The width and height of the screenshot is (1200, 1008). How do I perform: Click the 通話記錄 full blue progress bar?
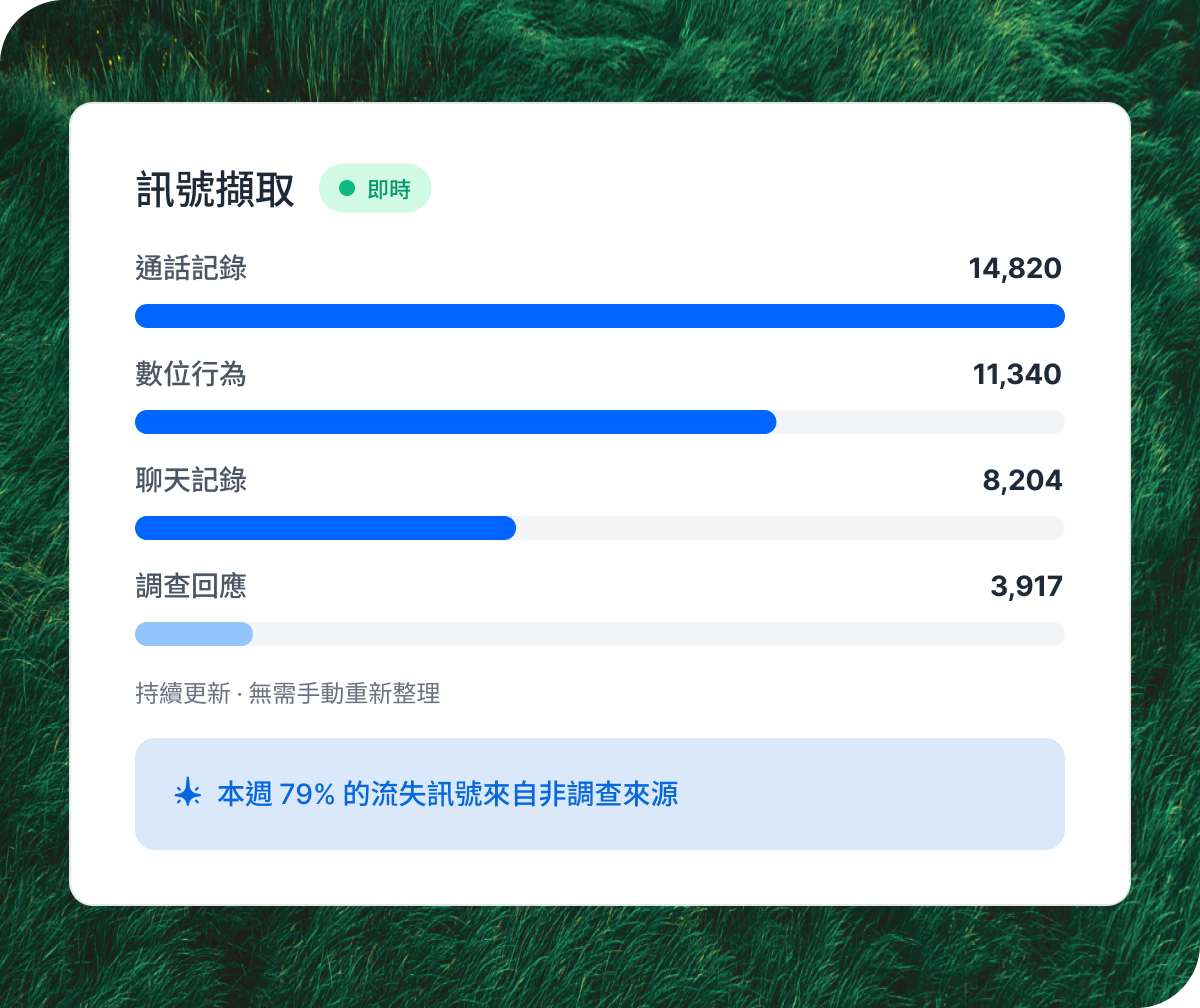[x=600, y=316]
